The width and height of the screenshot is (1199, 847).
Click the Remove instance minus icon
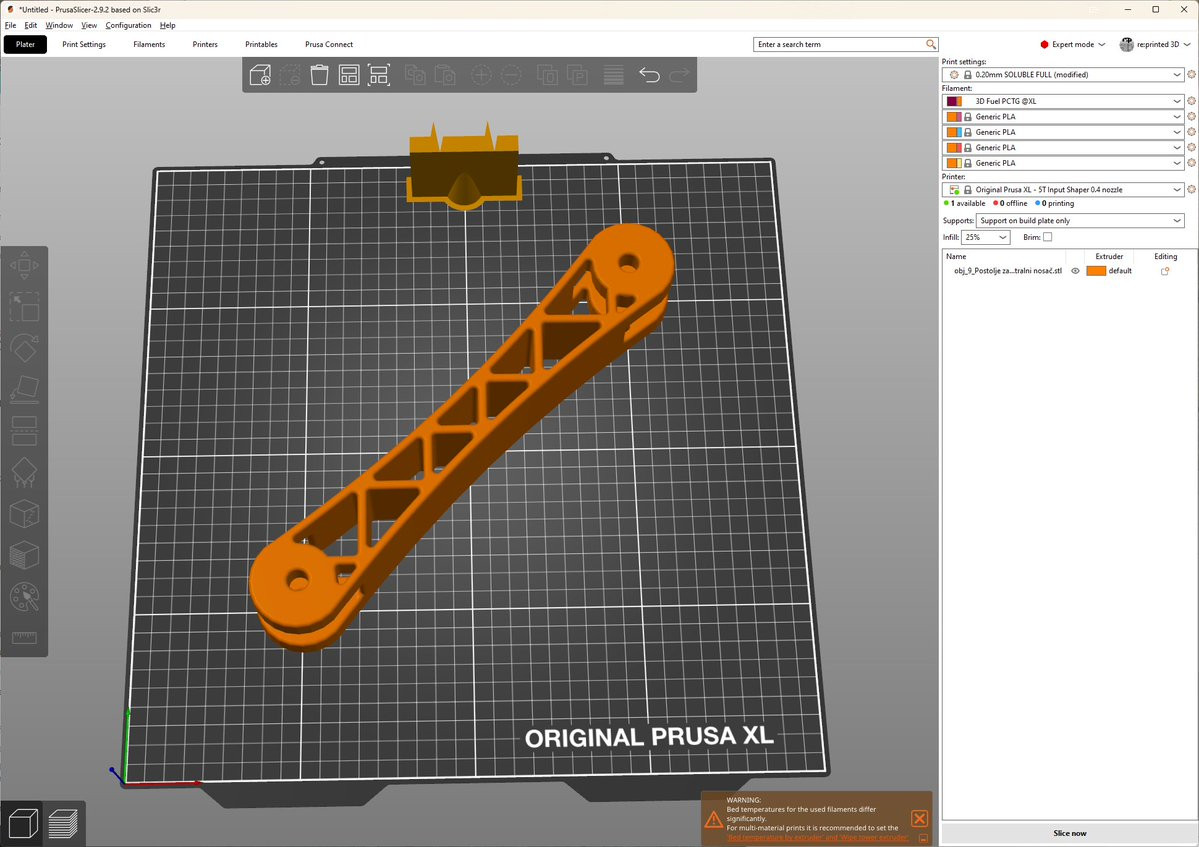[511, 75]
